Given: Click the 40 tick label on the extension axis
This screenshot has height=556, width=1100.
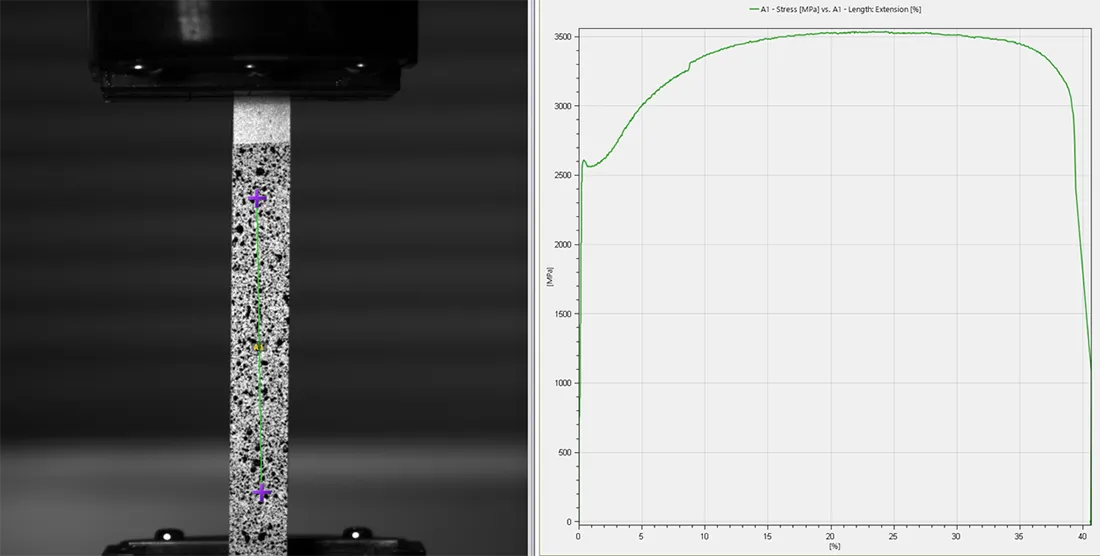Looking at the screenshot, I should 1082,535.
